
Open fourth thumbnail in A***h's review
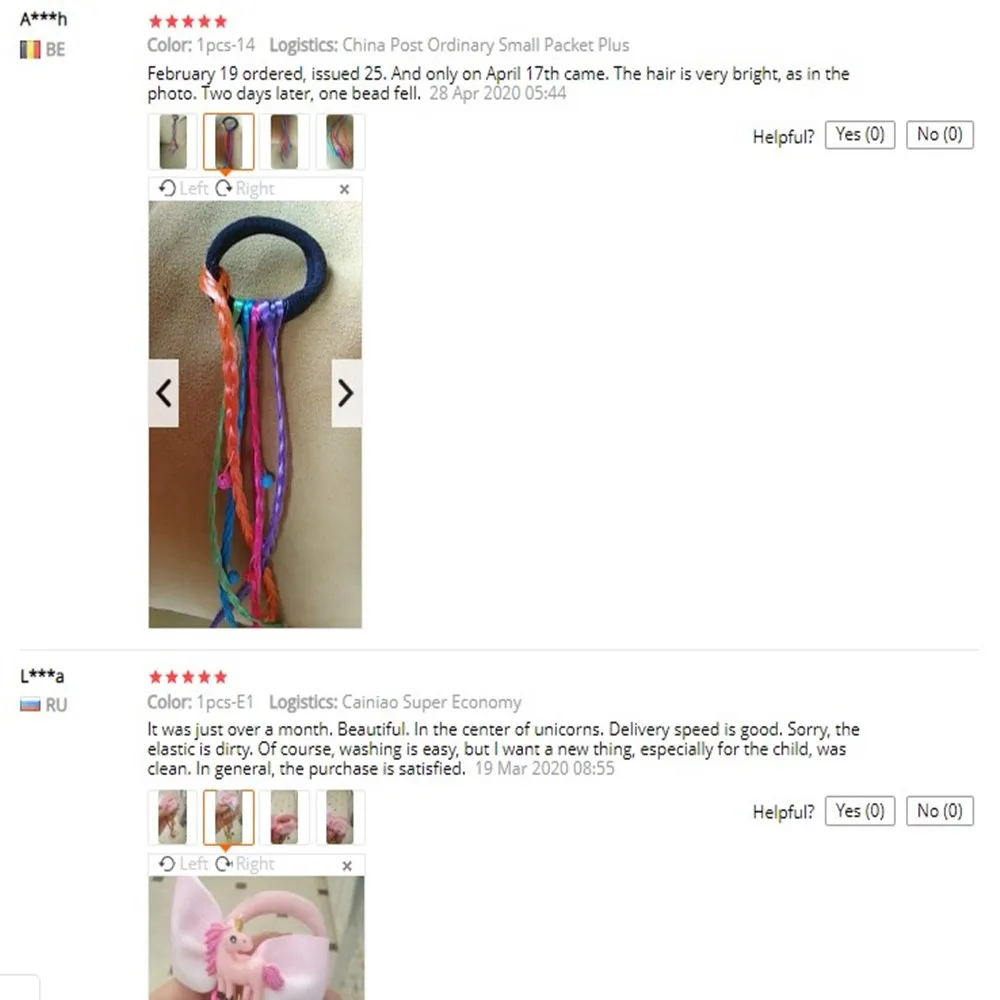point(340,142)
